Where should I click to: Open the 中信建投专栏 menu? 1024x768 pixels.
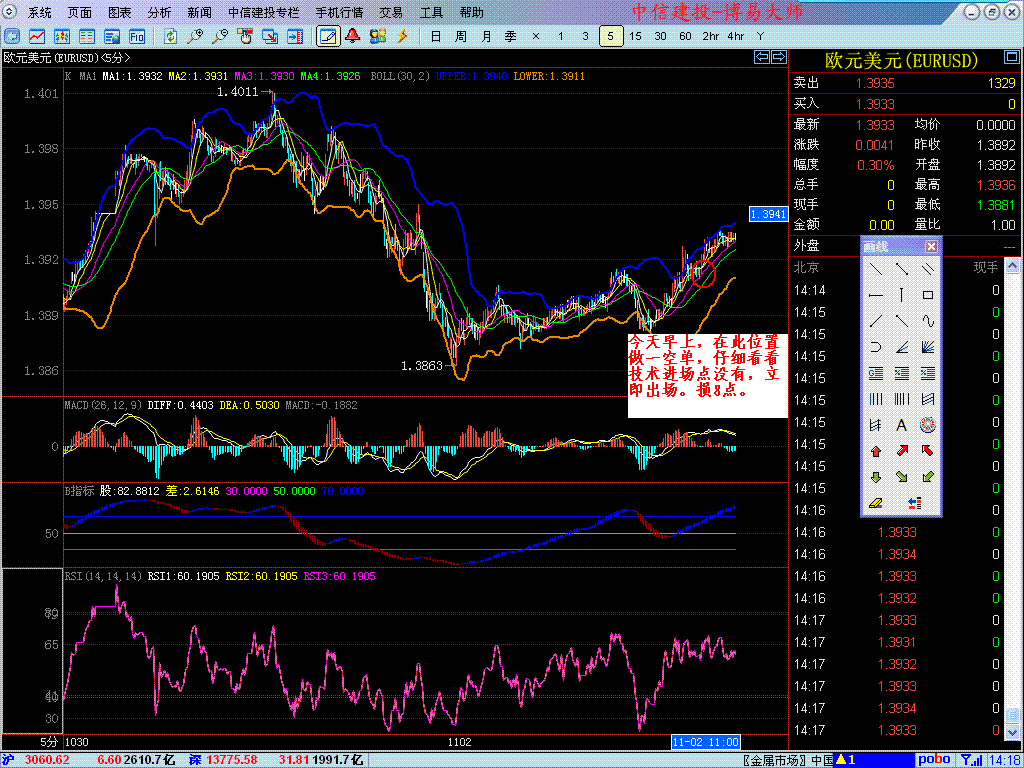tap(263, 13)
